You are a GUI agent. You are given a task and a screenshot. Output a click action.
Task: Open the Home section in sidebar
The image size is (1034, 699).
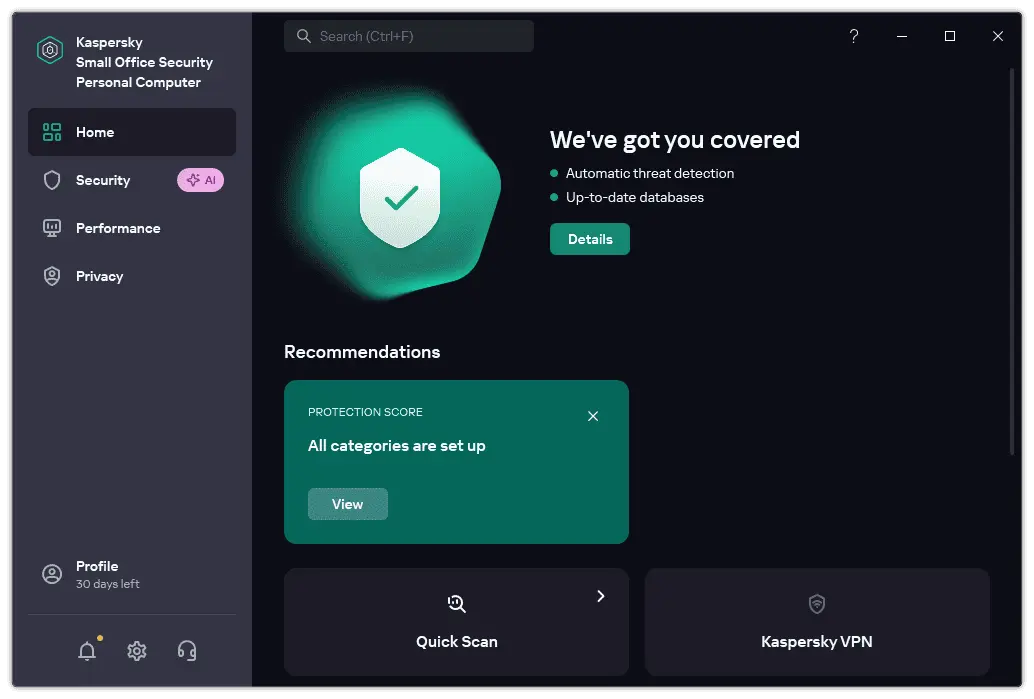132,132
